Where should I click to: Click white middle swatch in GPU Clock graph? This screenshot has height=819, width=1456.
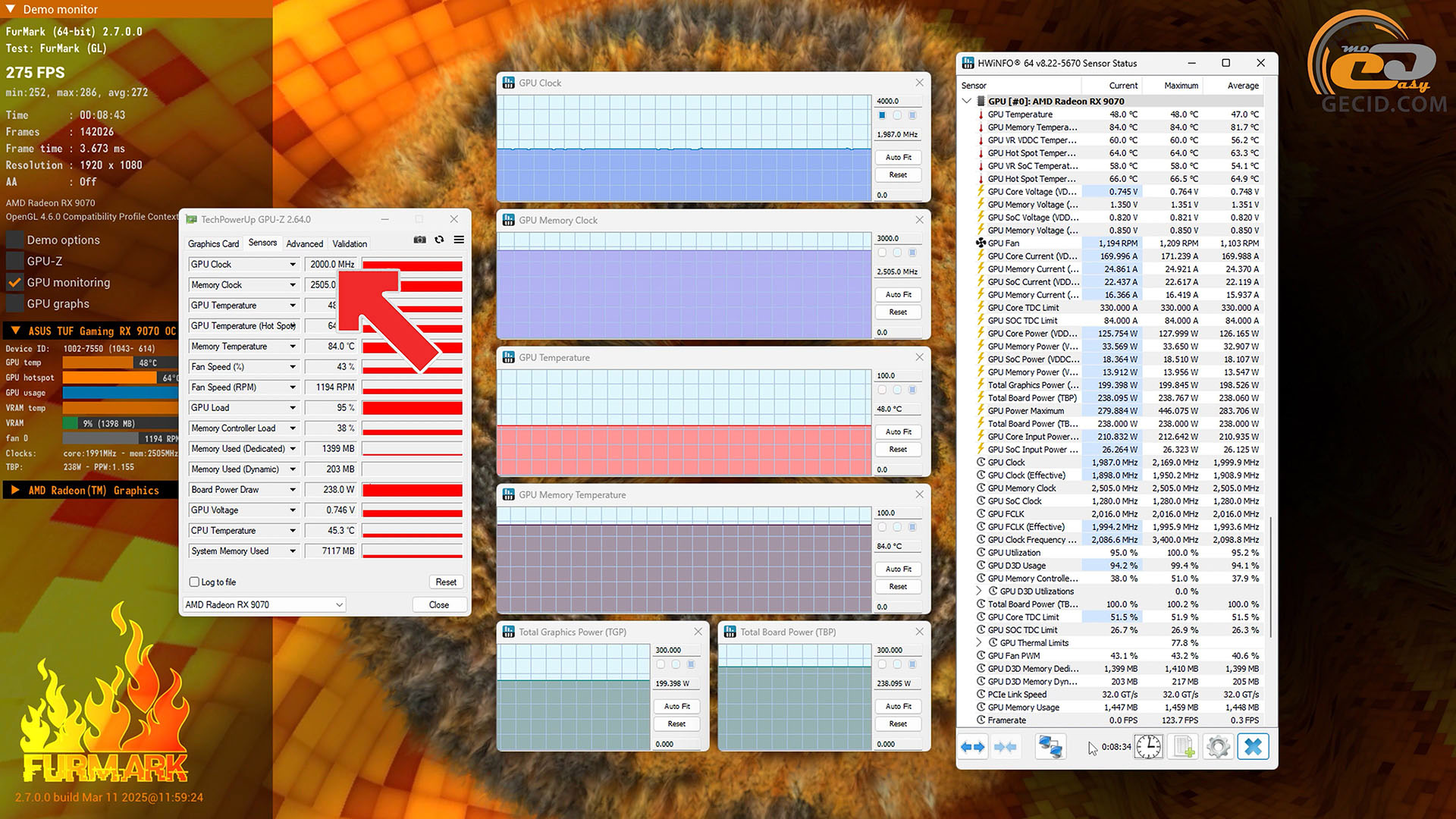(897, 115)
